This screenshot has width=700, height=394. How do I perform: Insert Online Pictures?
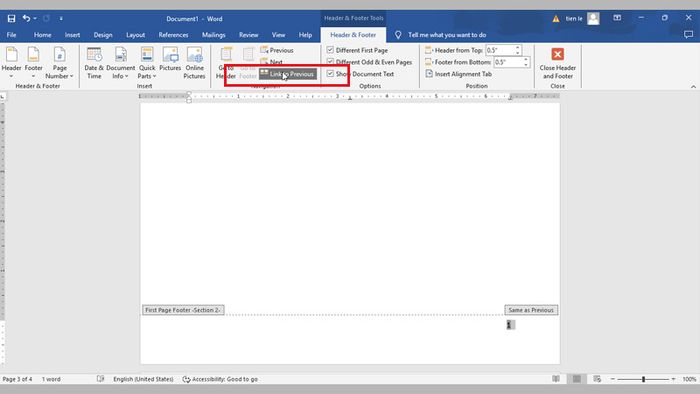(194, 62)
